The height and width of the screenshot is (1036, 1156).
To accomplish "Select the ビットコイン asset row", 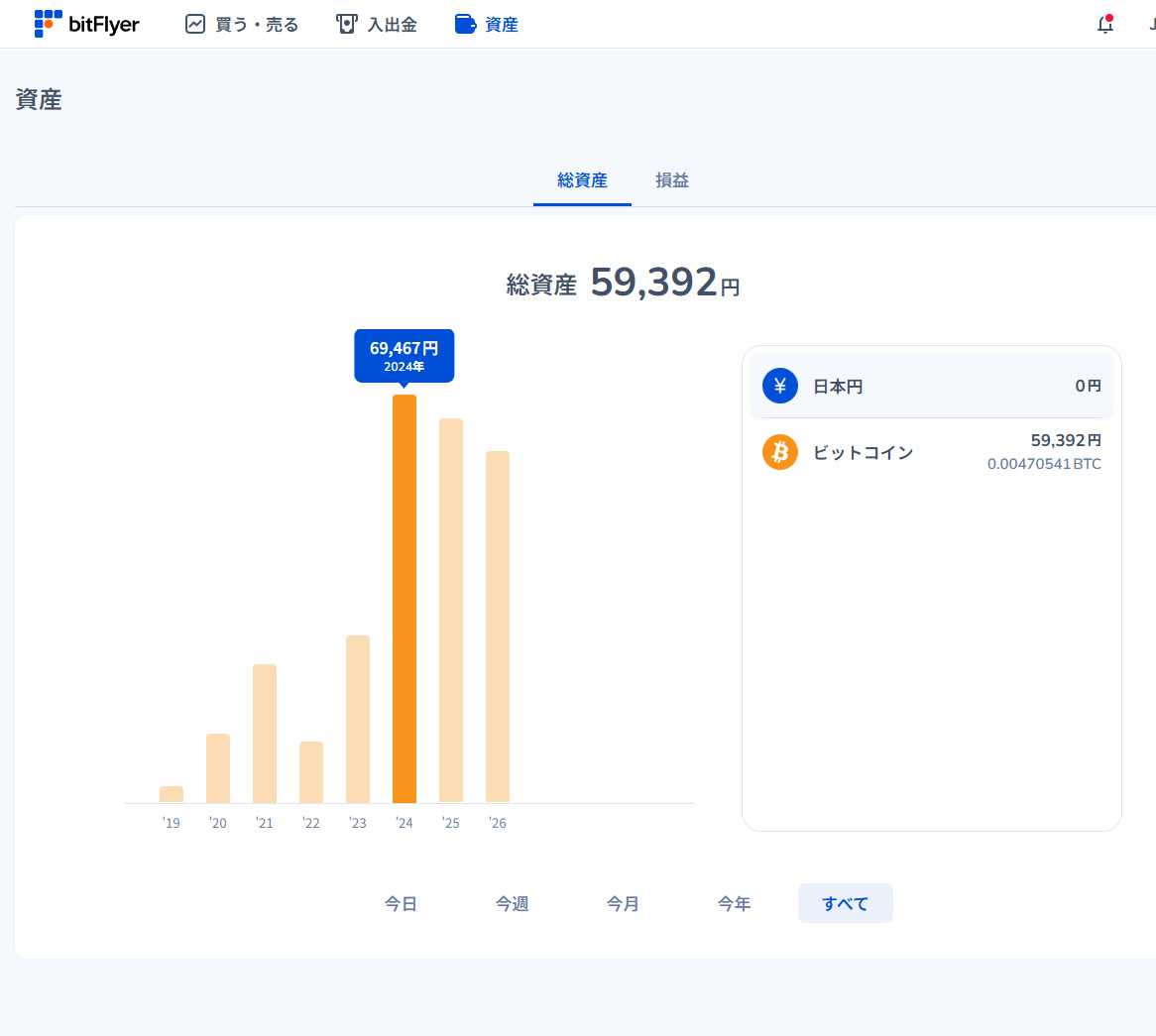I will pos(931,452).
